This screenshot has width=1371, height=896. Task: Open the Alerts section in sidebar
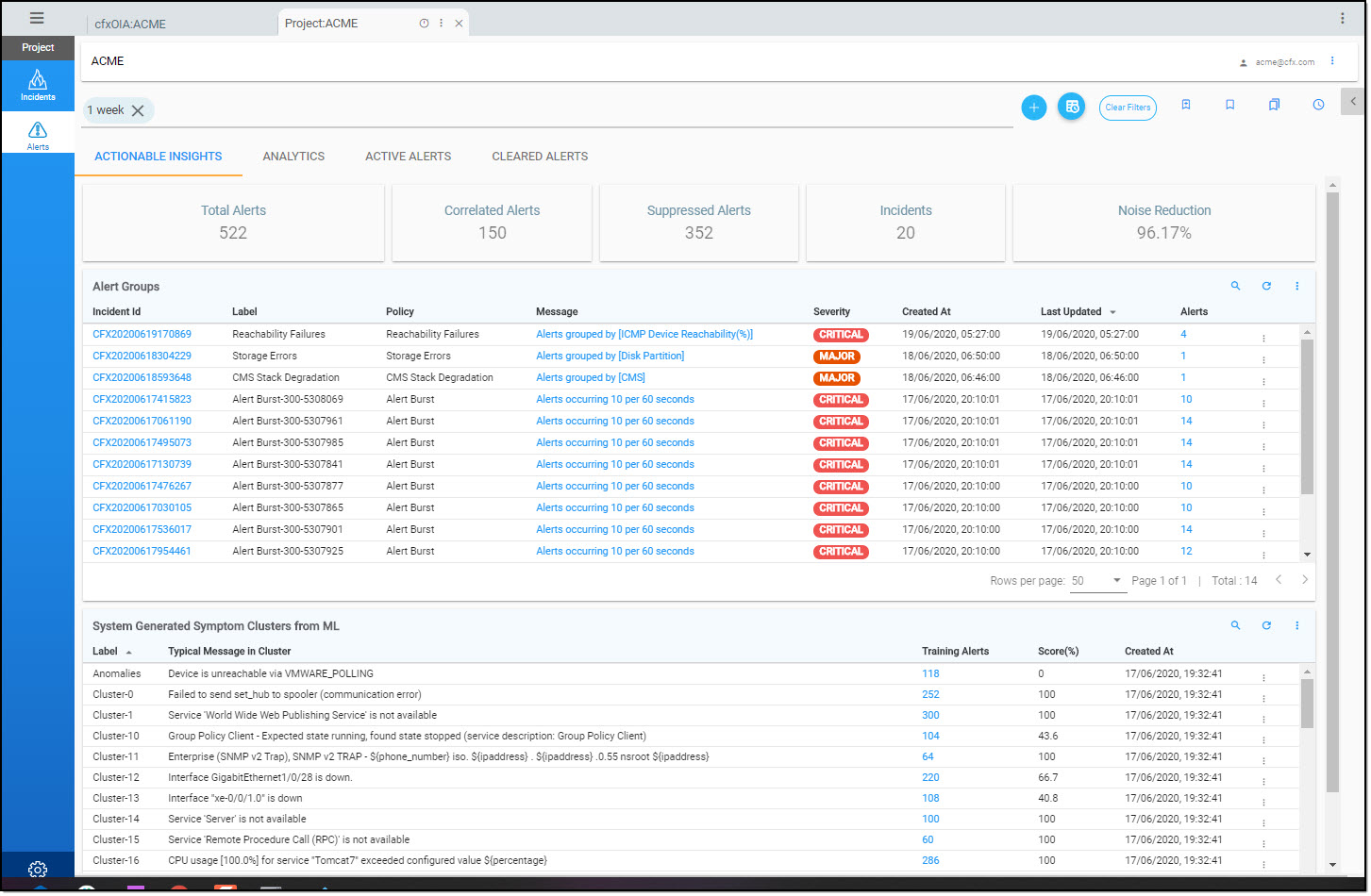click(x=38, y=134)
